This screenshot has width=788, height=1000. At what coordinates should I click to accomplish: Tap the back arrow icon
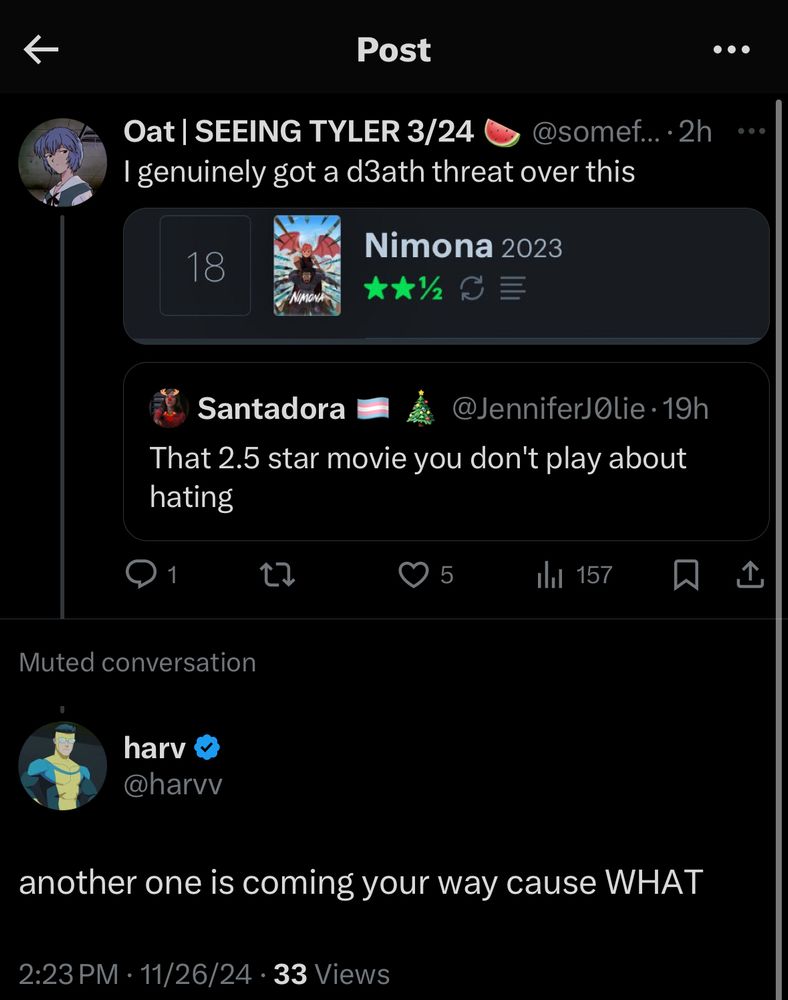[41, 50]
